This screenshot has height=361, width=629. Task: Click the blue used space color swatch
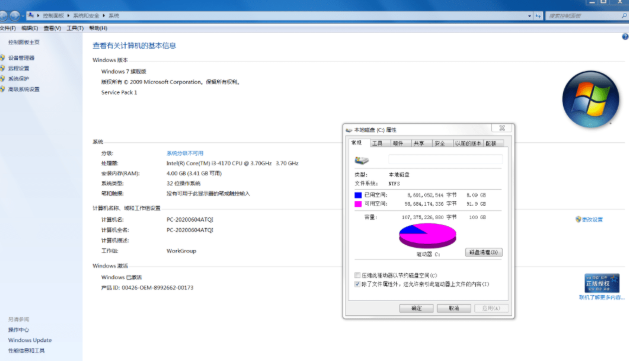(x=358, y=195)
